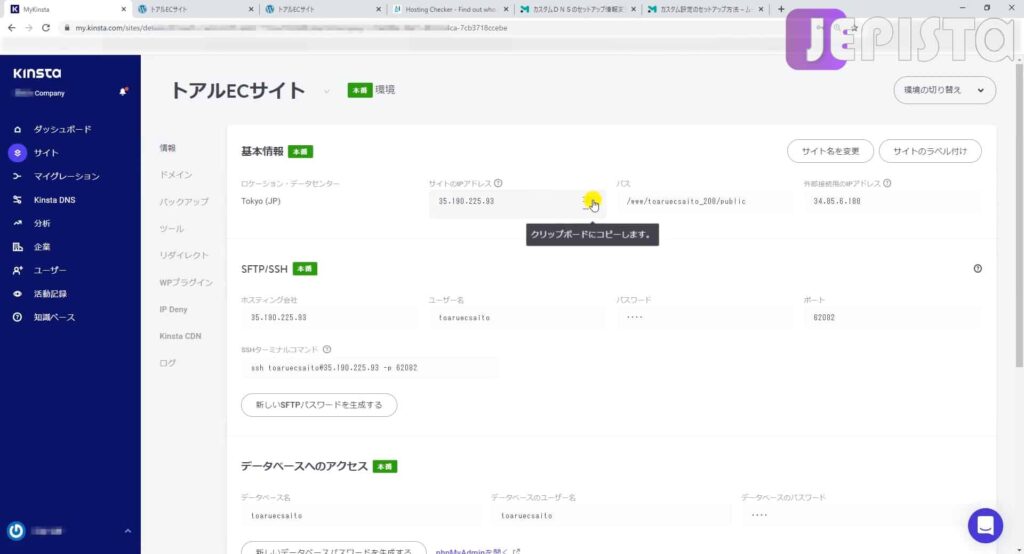Click the user power avatar icon

tap(16, 531)
